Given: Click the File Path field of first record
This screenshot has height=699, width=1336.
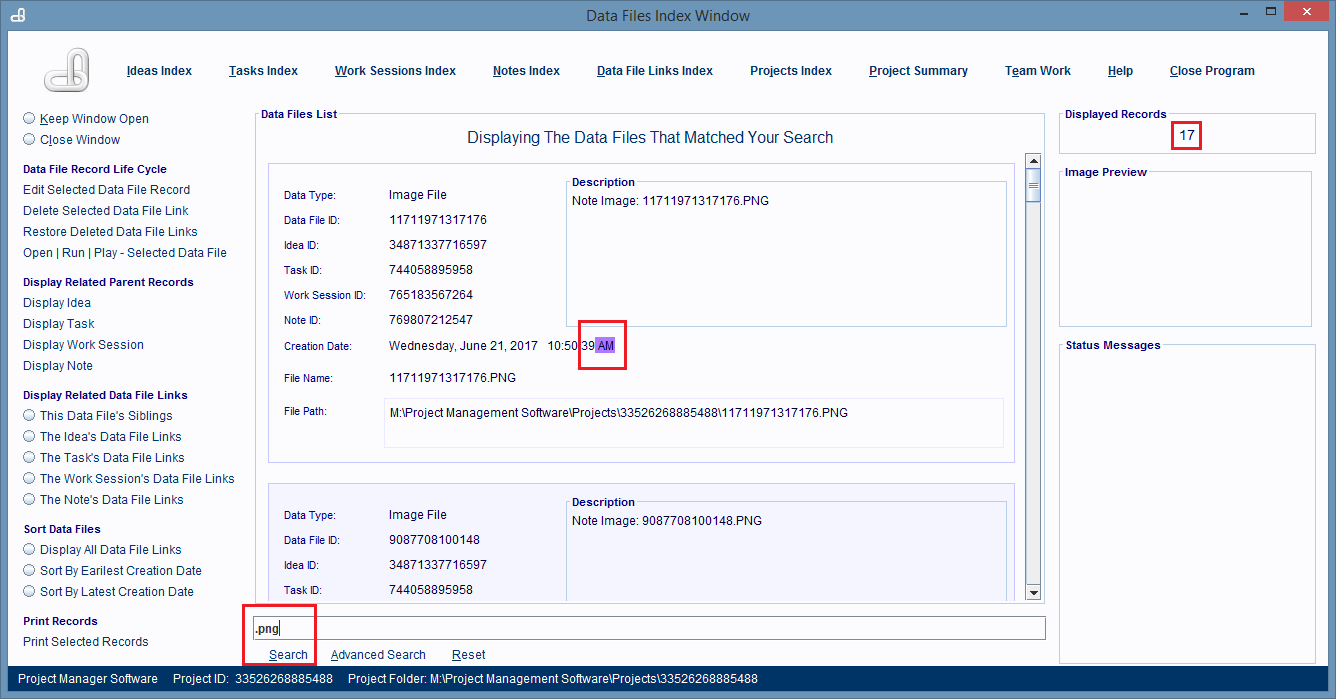Looking at the screenshot, I should coord(692,422).
